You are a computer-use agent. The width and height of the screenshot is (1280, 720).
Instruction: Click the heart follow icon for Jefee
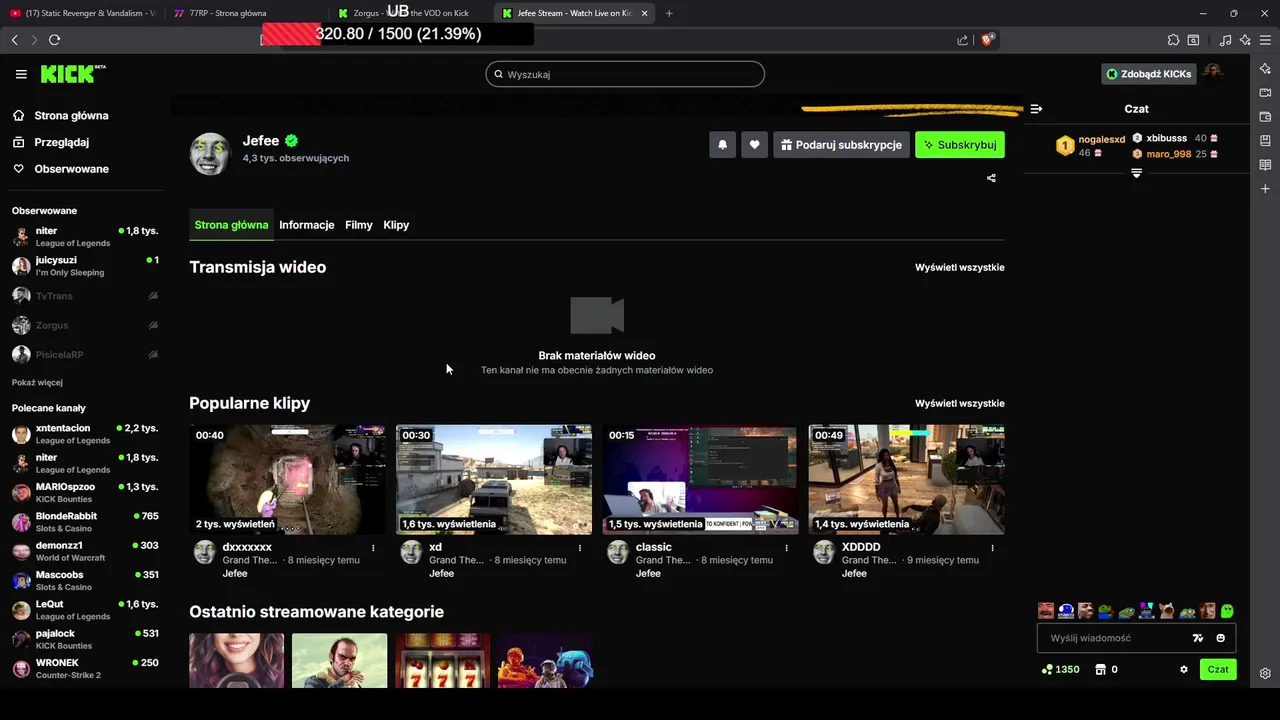(754, 145)
